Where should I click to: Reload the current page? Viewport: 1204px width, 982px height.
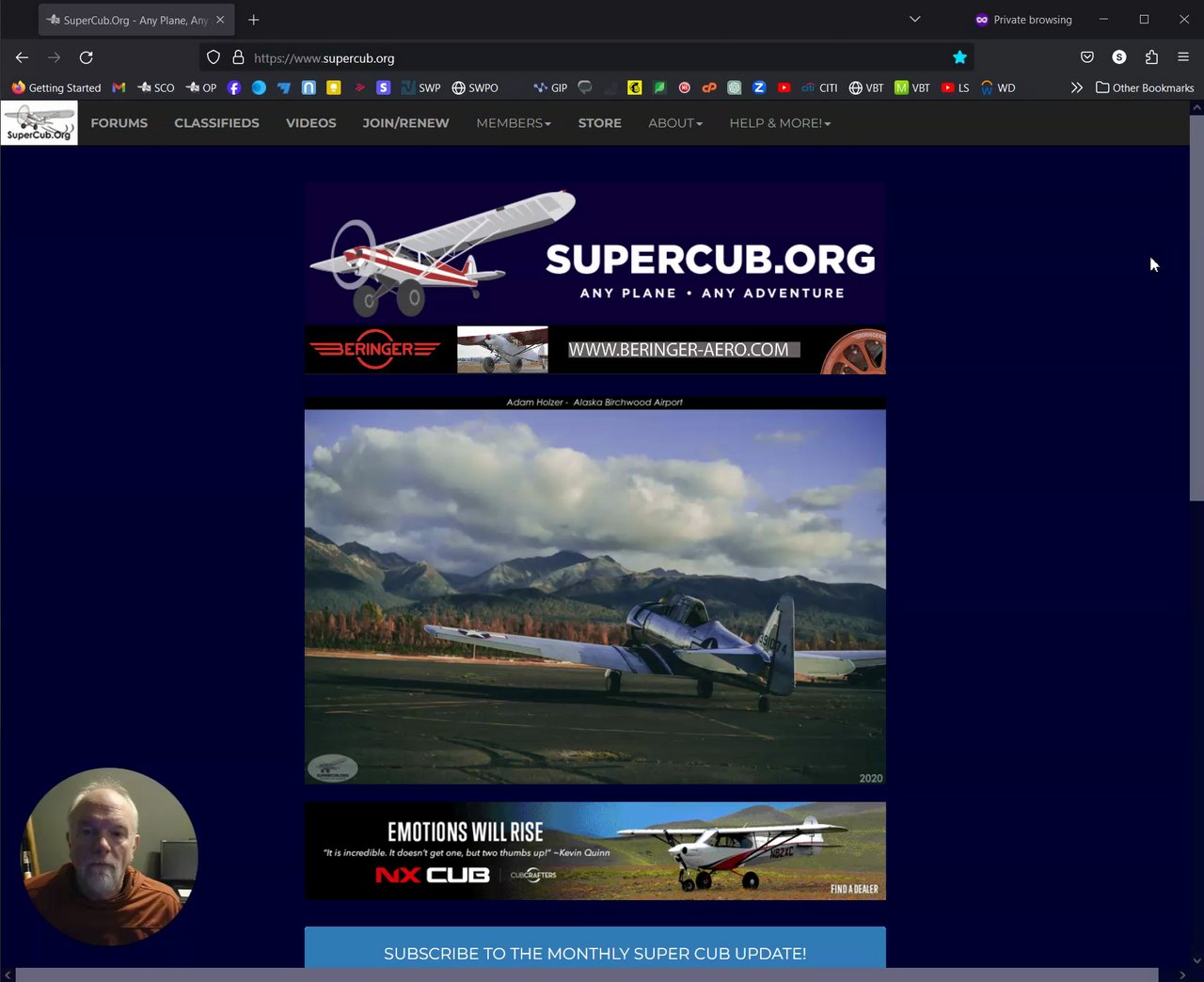[x=86, y=57]
